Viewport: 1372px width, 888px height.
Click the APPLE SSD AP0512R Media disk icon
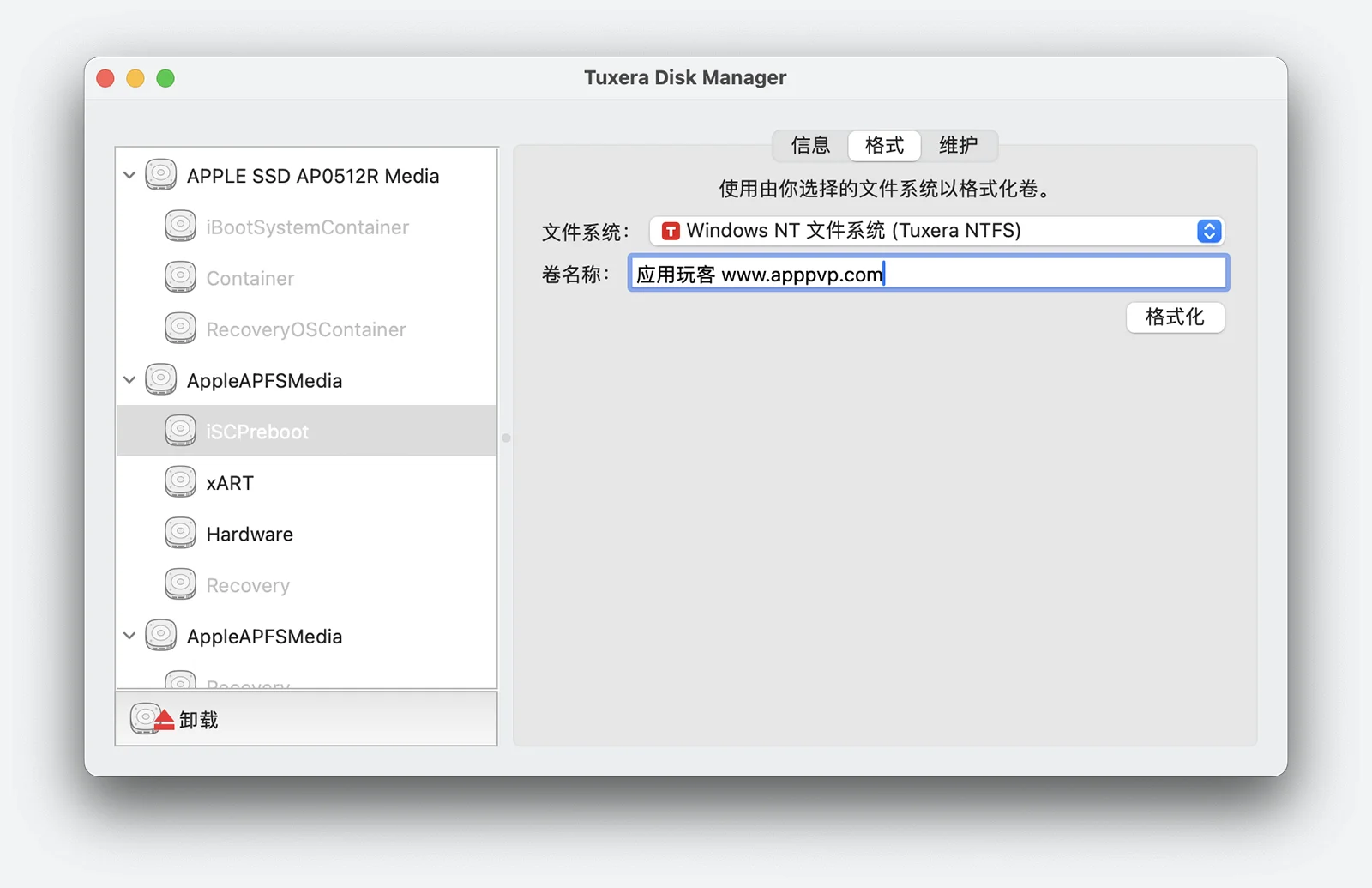(x=160, y=175)
